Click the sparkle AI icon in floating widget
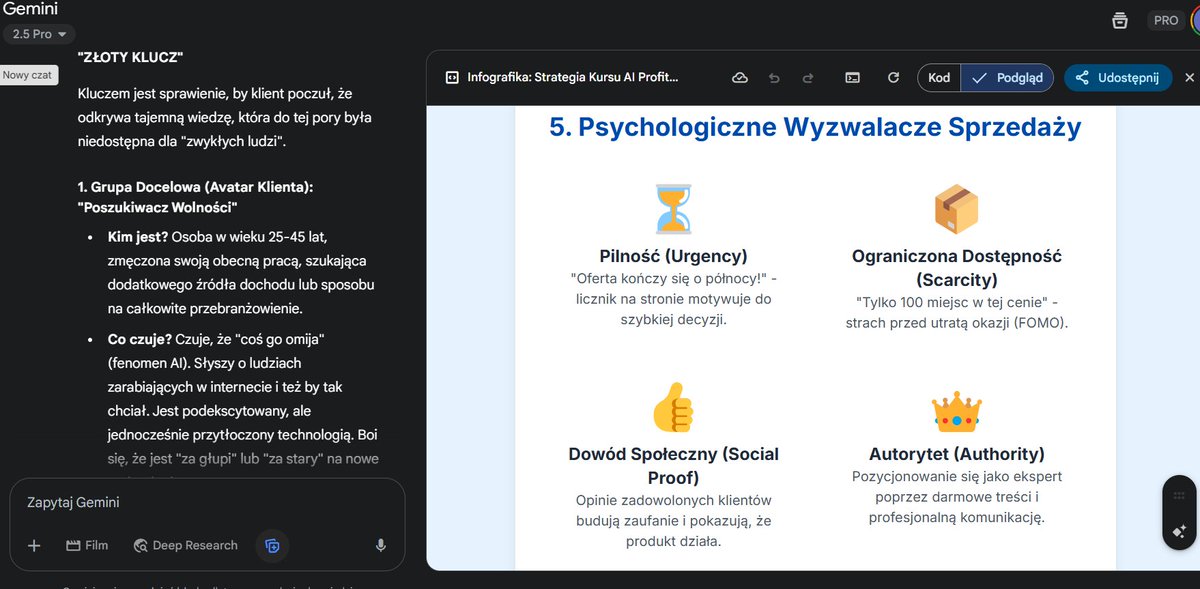The height and width of the screenshot is (589, 1200). (x=1180, y=531)
